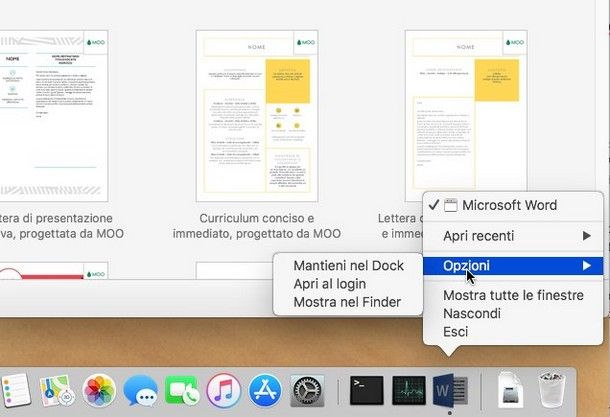This screenshot has height=417, width=610.
Task: Launch FaceTime from the Dock
Action: click(182, 390)
